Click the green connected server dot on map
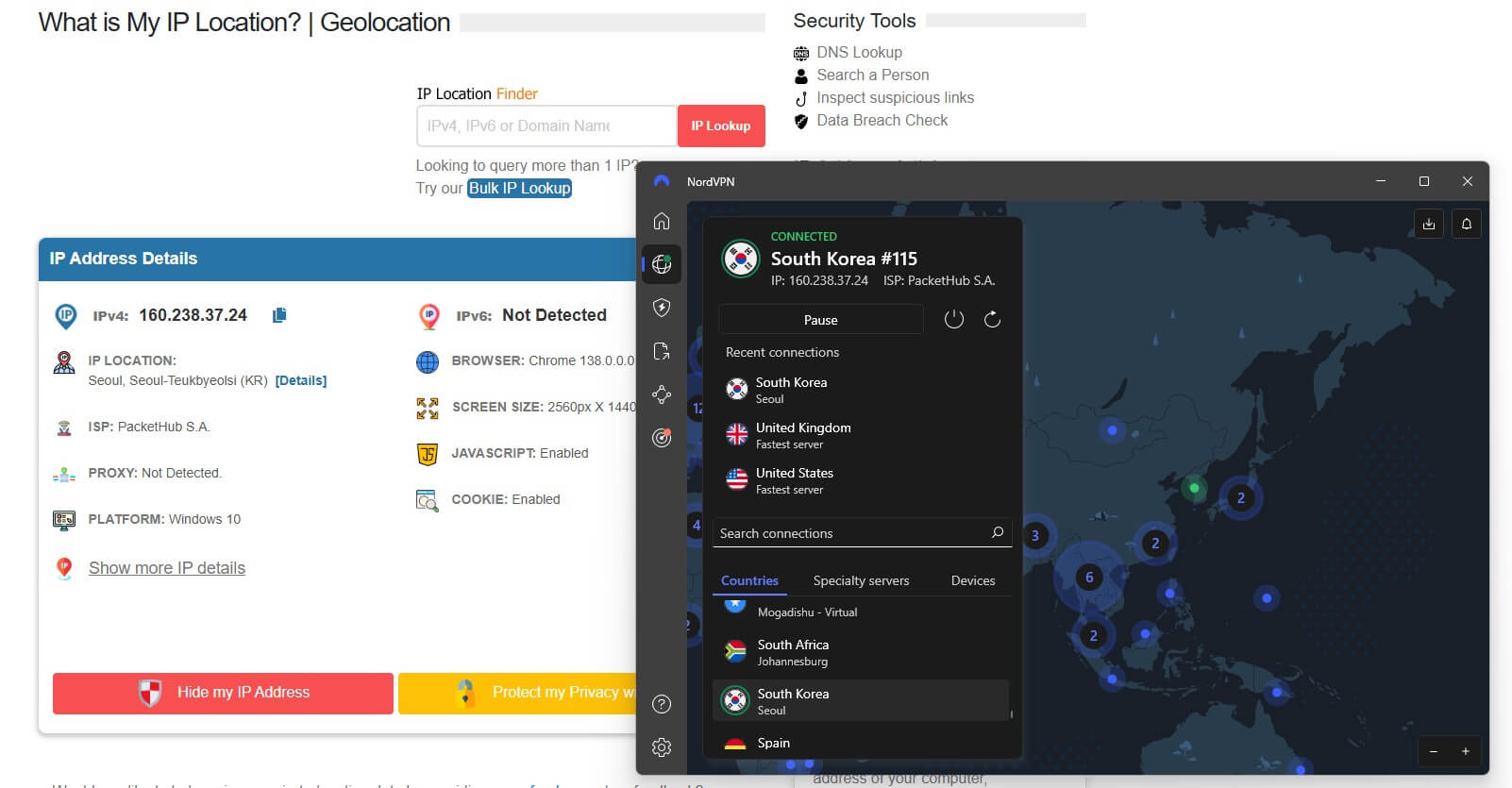 pos(1194,488)
